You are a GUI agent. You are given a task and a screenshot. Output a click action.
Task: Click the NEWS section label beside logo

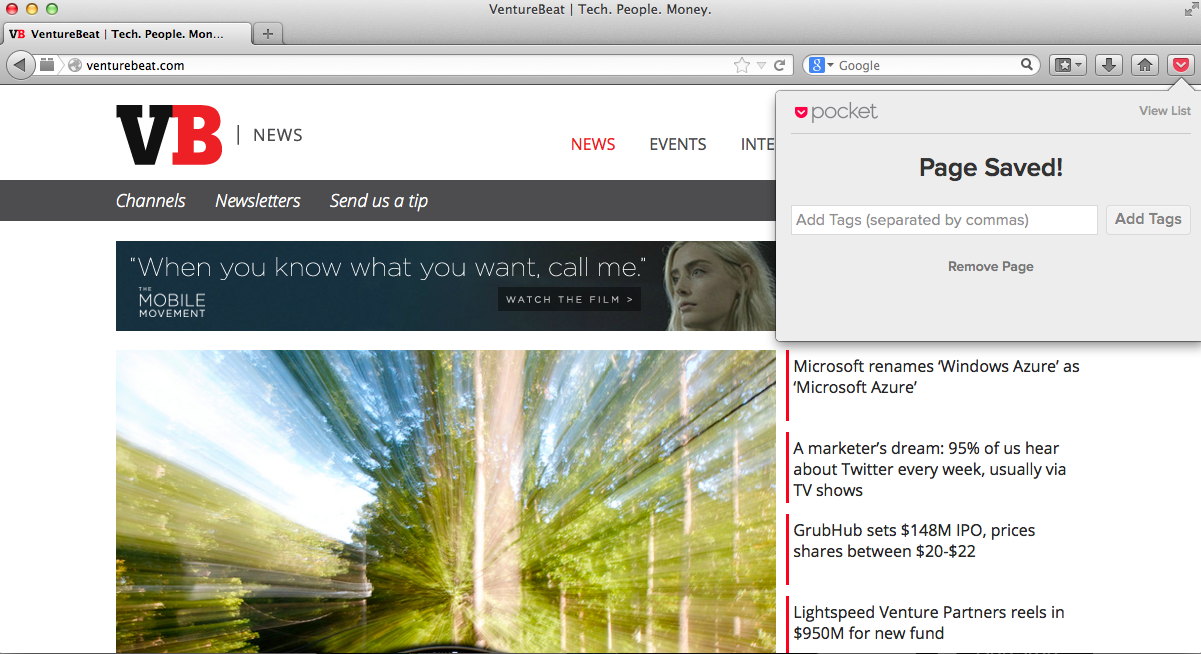[x=277, y=135]
